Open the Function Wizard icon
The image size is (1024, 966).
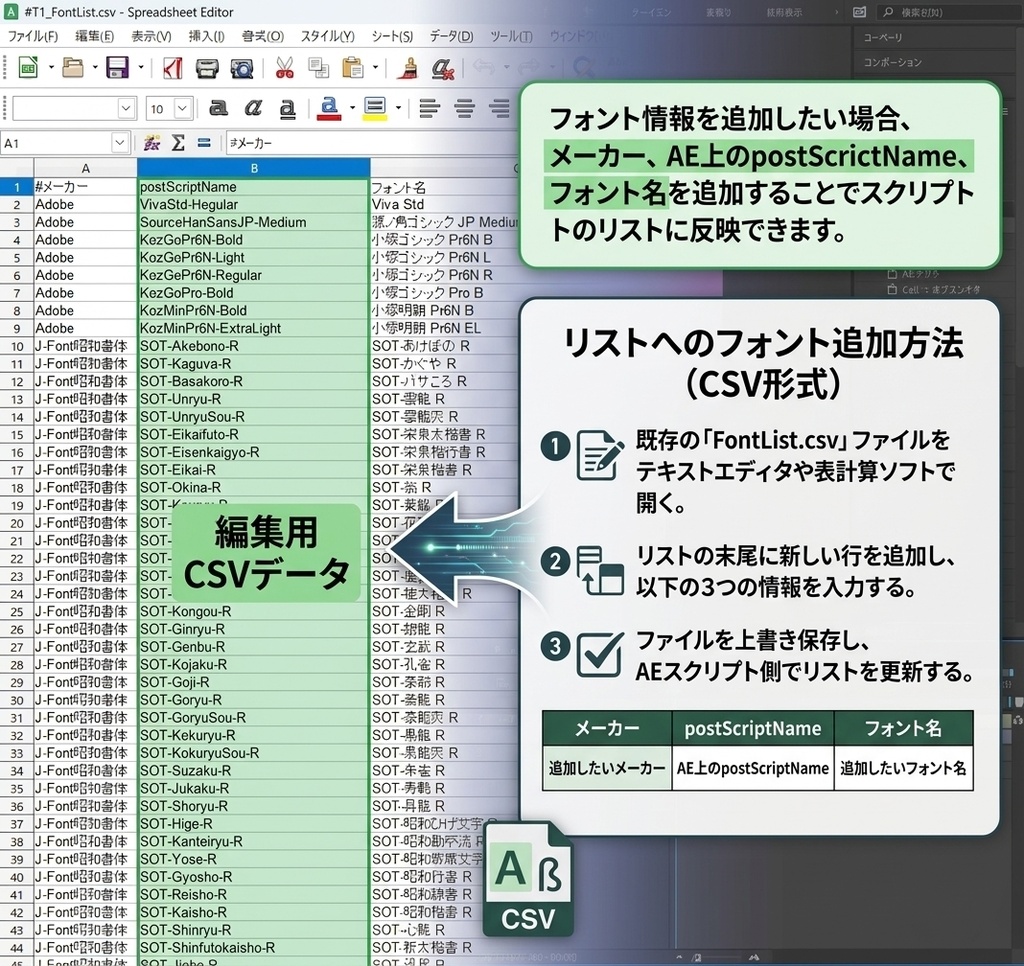(x=152, y=142)
